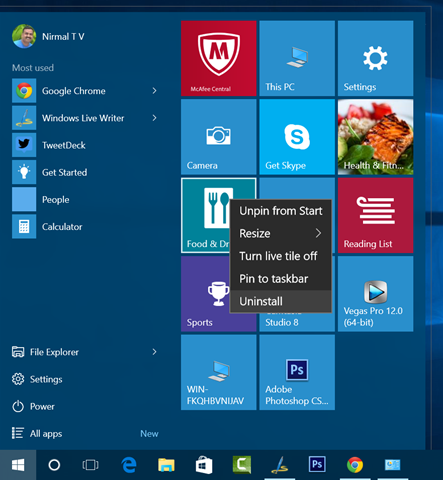
Task: Click the 'Most used' heading
Action: coord(33,68)
